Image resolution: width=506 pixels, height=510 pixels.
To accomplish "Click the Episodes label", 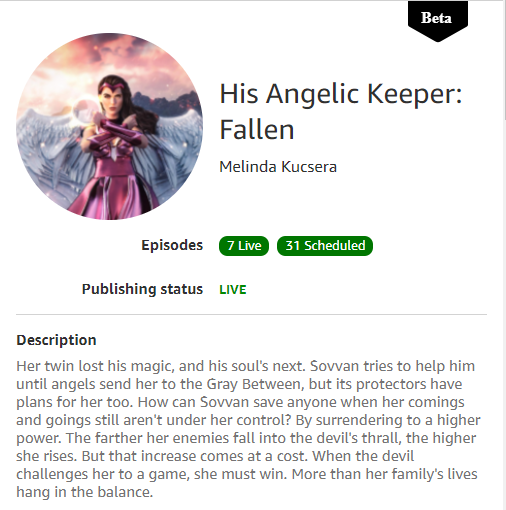I will point(172,245).
